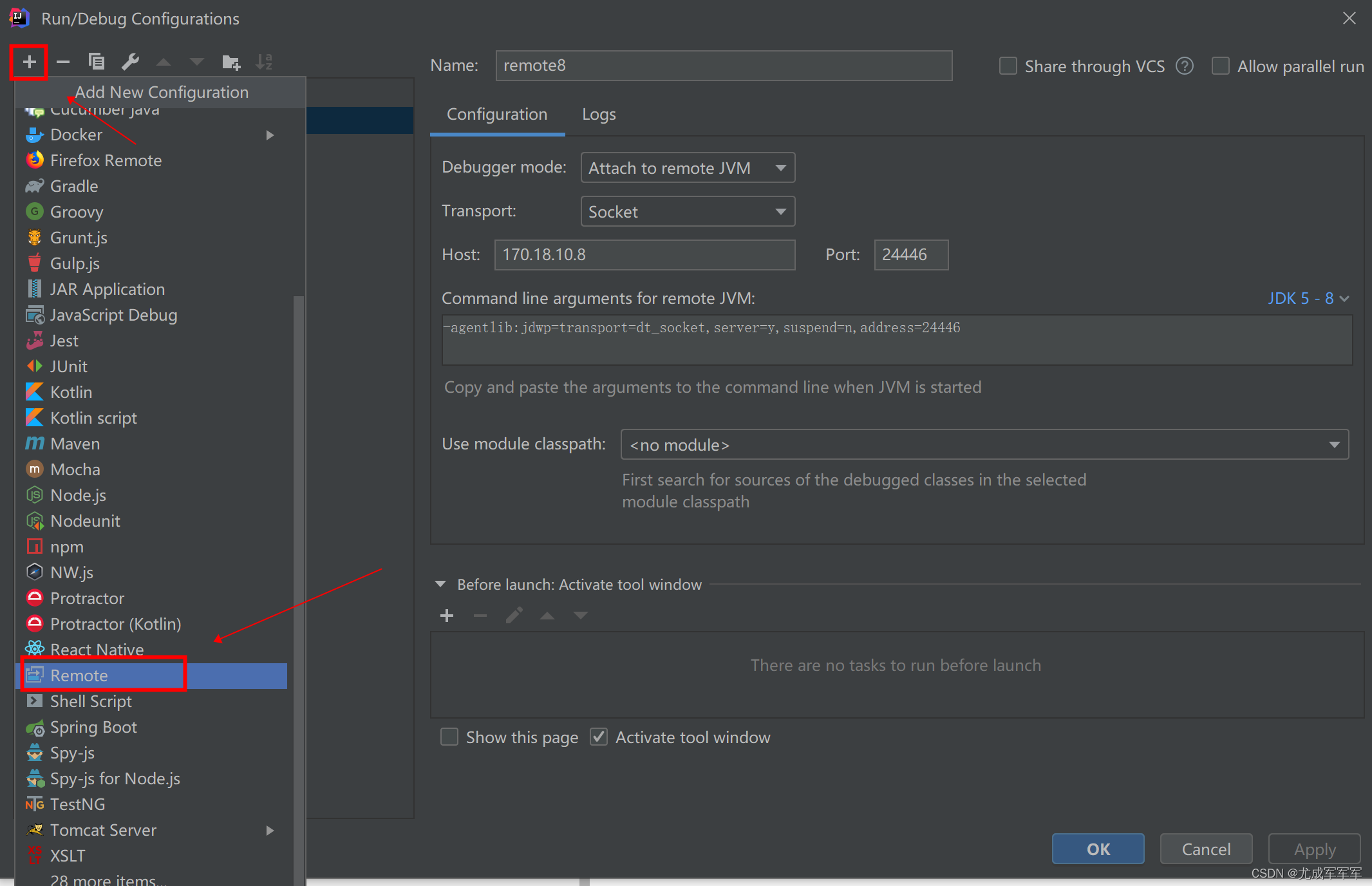Click the Move Down arrow in configurations toolbar

(197, 62)
